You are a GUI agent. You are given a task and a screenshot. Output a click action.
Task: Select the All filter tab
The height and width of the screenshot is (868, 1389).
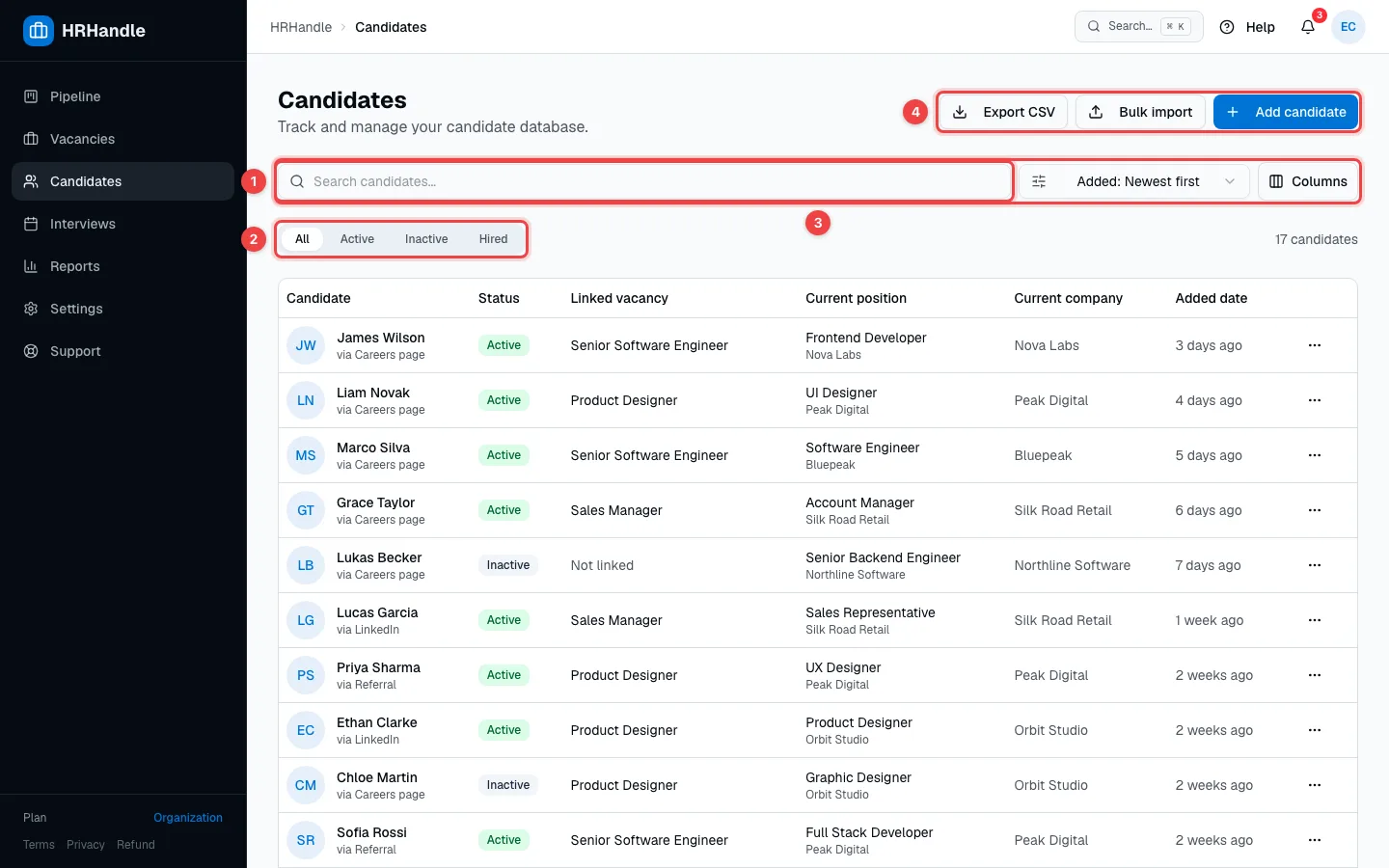(302, 239)
